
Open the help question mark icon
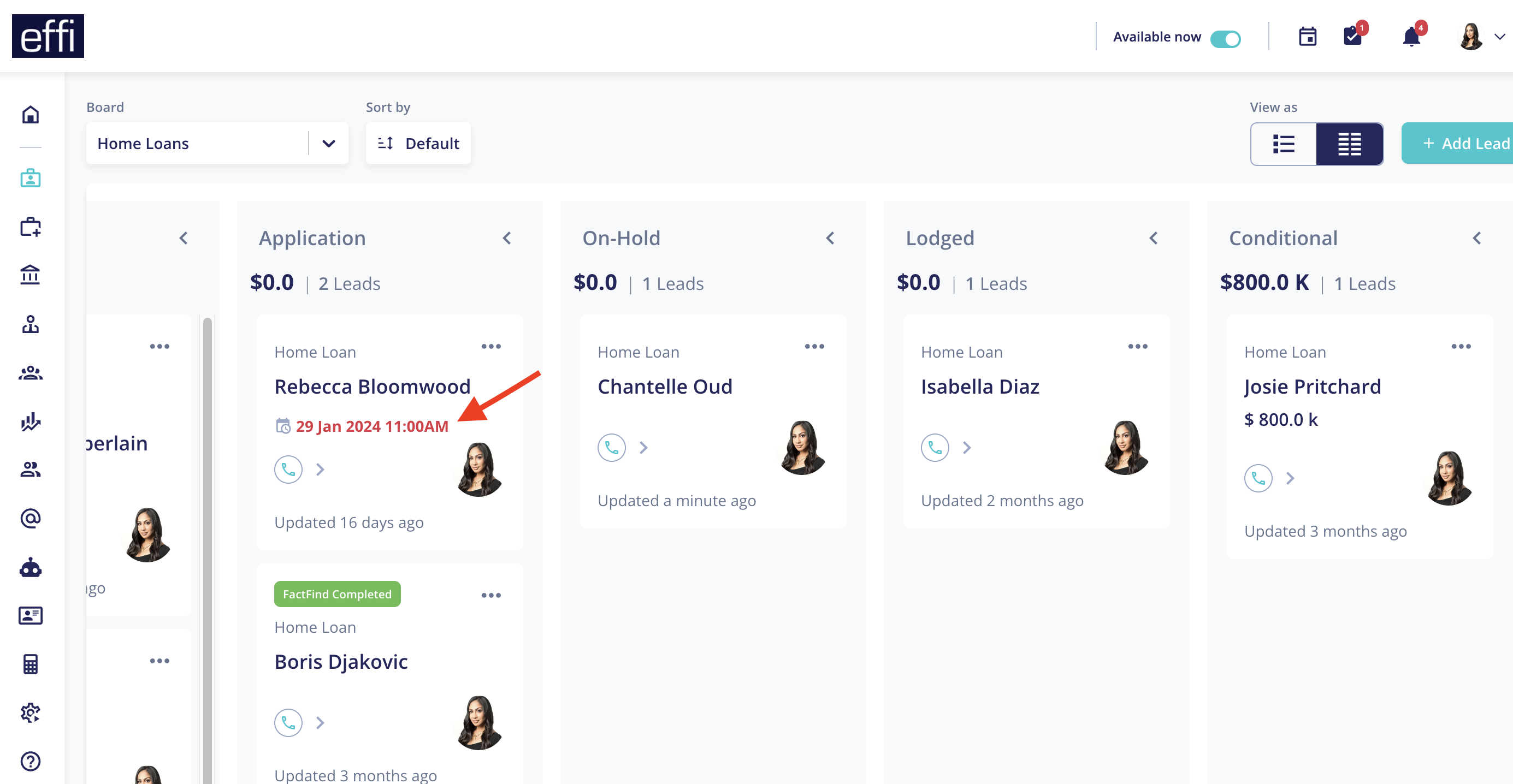[x=31, y=762]
